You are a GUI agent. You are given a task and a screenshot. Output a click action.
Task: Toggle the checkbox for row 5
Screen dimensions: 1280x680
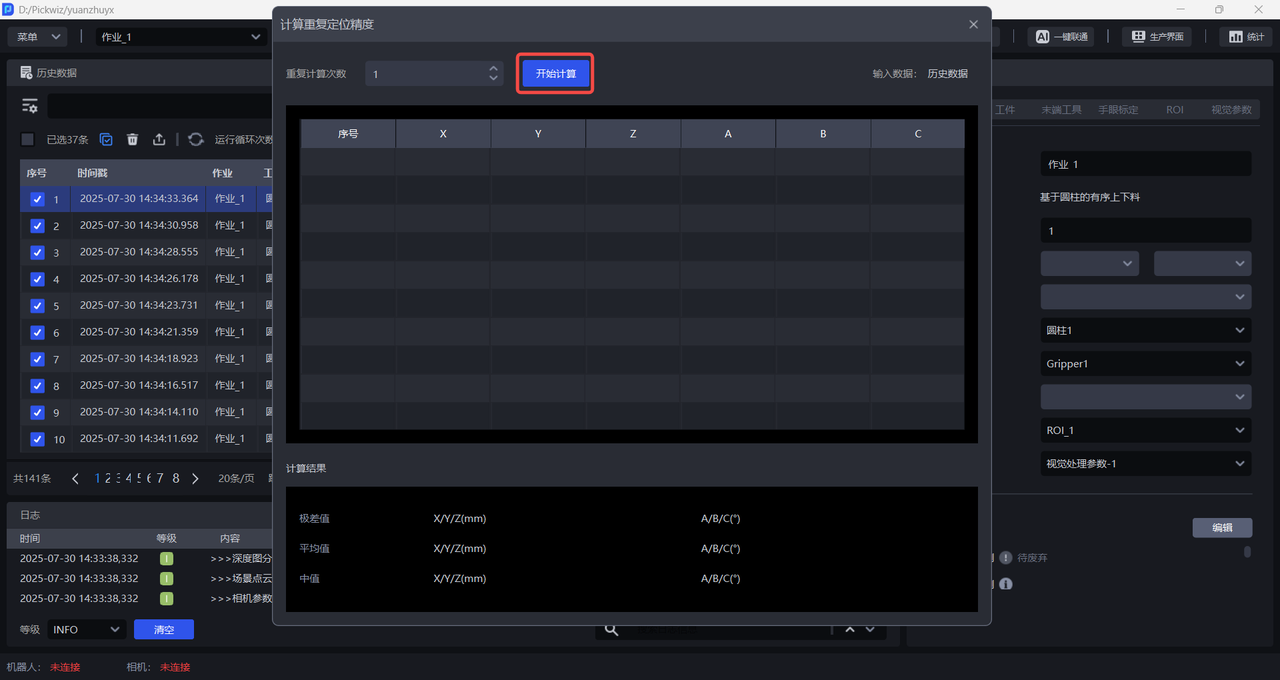(x=37, y=306)
